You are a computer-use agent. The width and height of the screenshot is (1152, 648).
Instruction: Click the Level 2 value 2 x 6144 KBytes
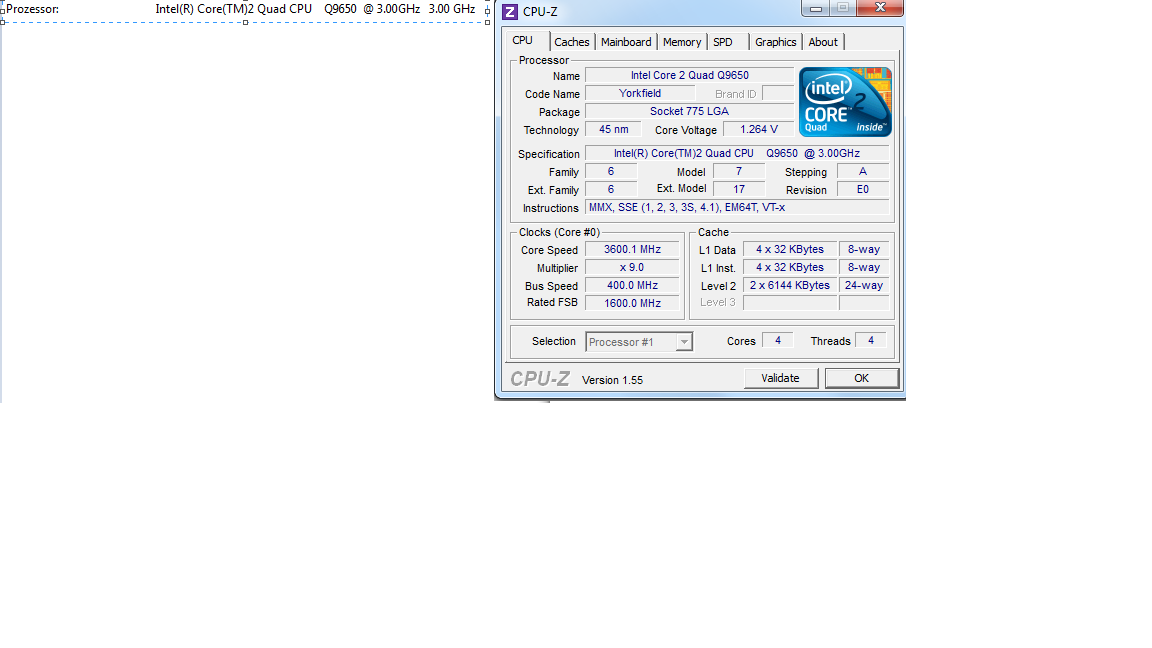(x=790, y=286)
